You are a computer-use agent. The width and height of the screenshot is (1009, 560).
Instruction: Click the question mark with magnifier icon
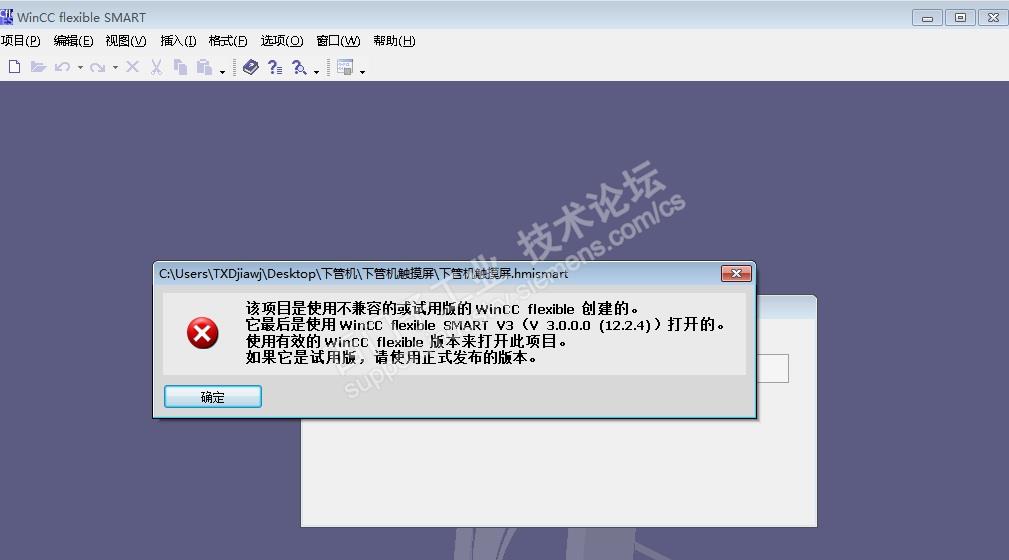tap(299, 67)
